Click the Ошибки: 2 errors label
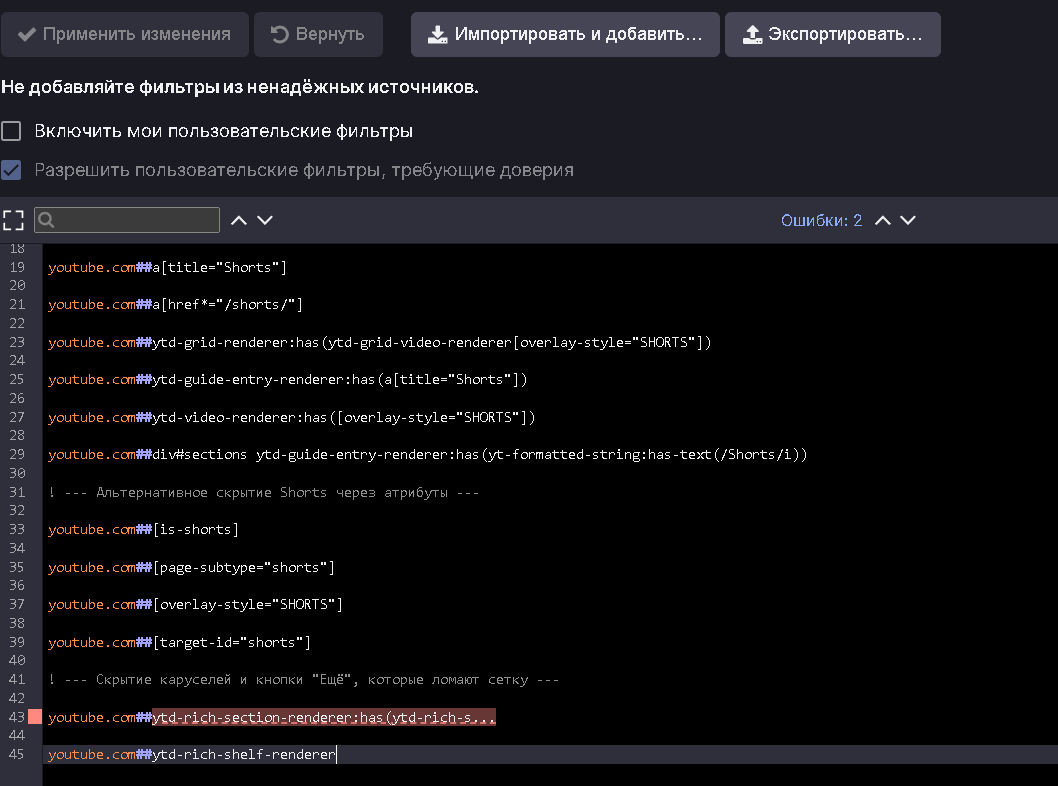Viewport: 1058px width, 786px height. point(821,221)
